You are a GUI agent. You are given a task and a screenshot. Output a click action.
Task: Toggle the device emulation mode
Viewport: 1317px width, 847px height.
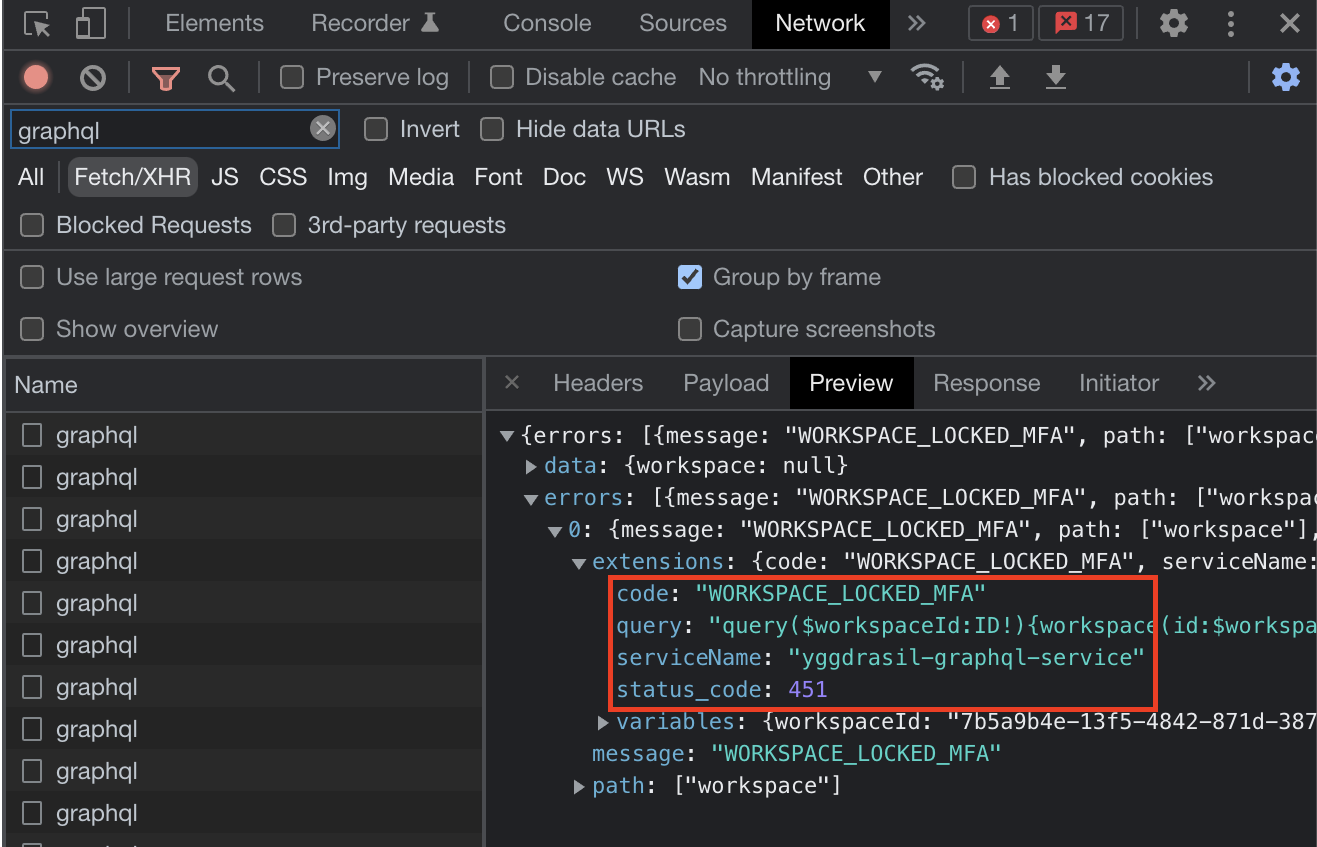(x=89, y=24)
